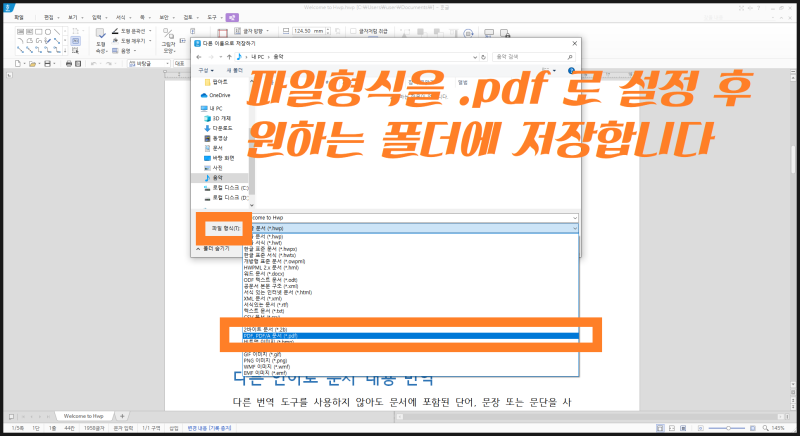Viewport: 800px width, 436px height.
Task: Toggle the 글자처럼 취급 checkbox
Action: (x=353, y=31)
